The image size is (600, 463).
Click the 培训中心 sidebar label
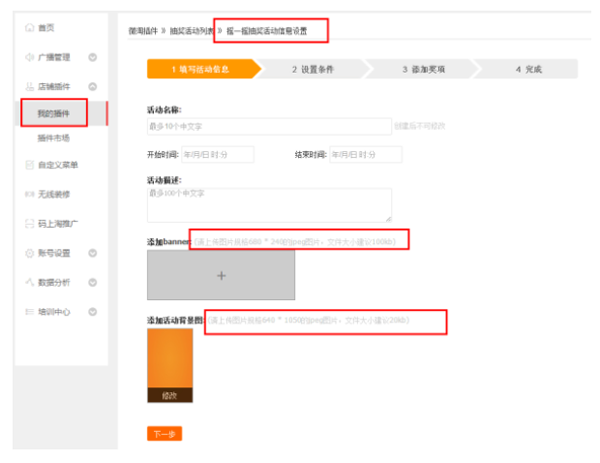pyautogui.click(x=54, y=312)
